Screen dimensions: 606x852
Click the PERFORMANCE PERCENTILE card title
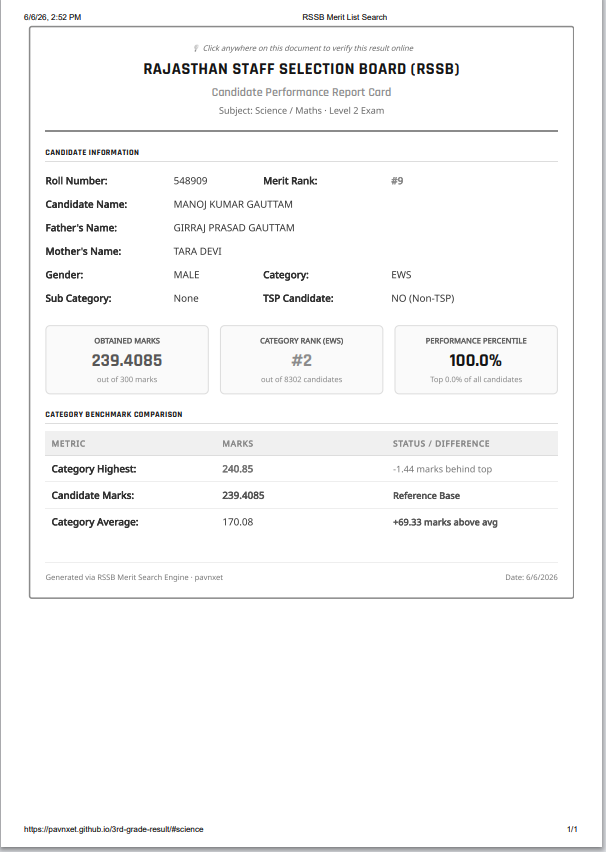[476, 341]
